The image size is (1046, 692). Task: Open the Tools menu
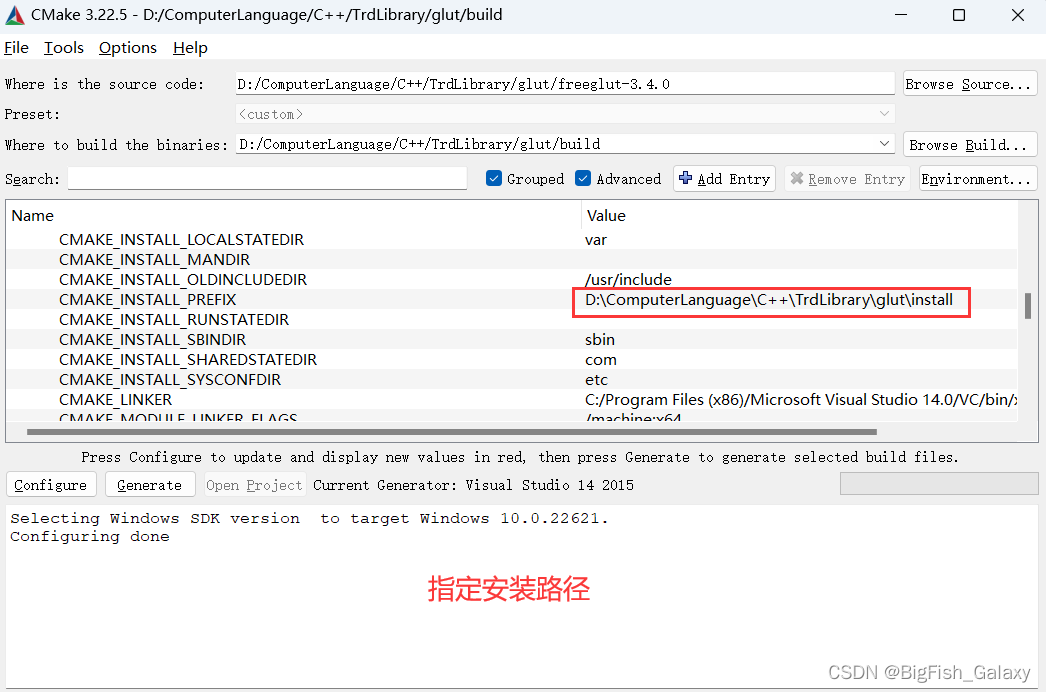[63, 47]
